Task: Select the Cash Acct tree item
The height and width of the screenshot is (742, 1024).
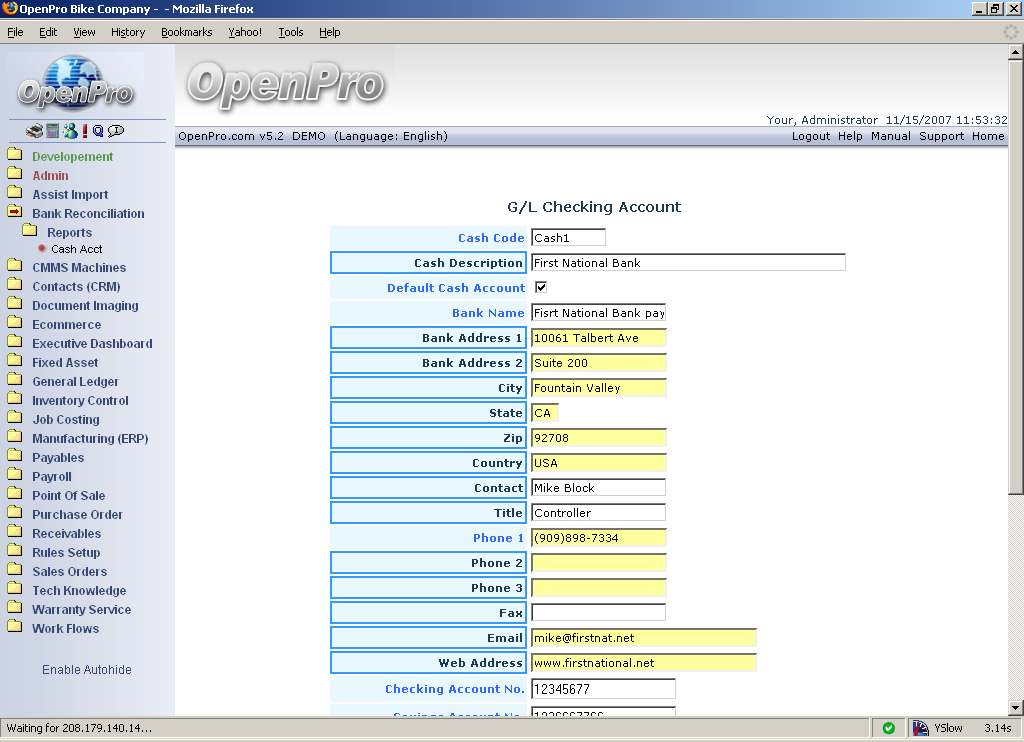Action: click(76, 249)
